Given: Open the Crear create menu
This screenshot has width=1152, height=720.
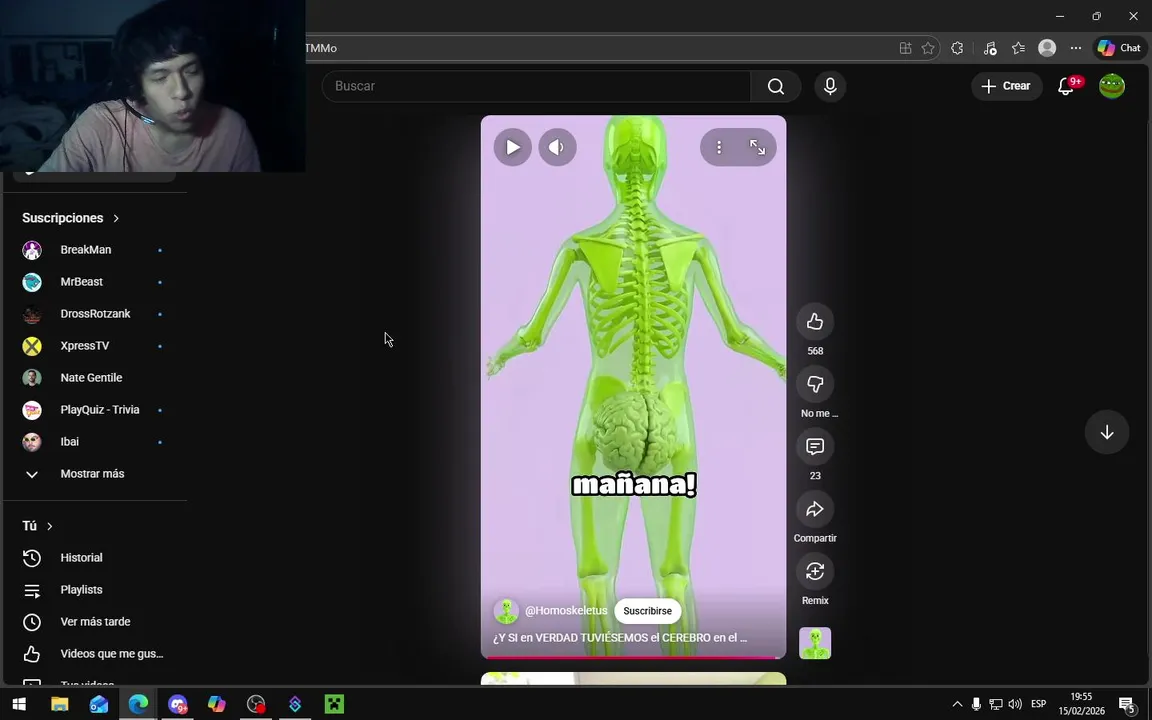Looking at the screenshot, I should 1007,86.
